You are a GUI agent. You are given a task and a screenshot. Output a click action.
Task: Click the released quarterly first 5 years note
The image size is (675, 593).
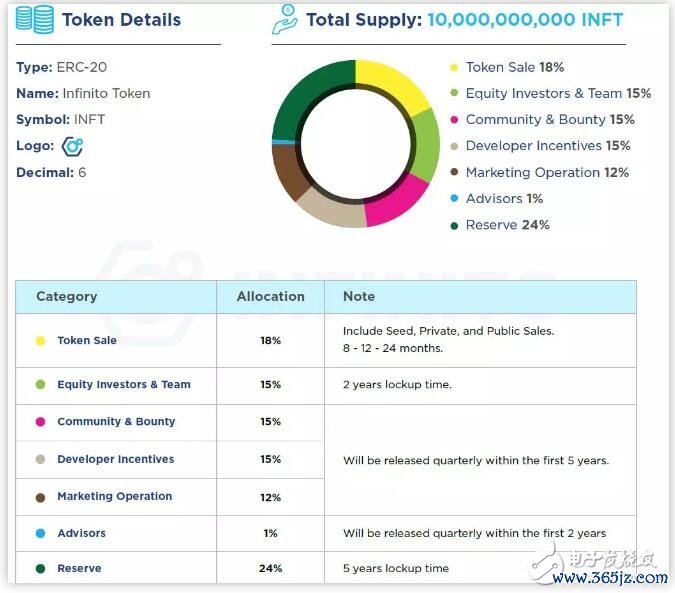click(x=476, y=460)
